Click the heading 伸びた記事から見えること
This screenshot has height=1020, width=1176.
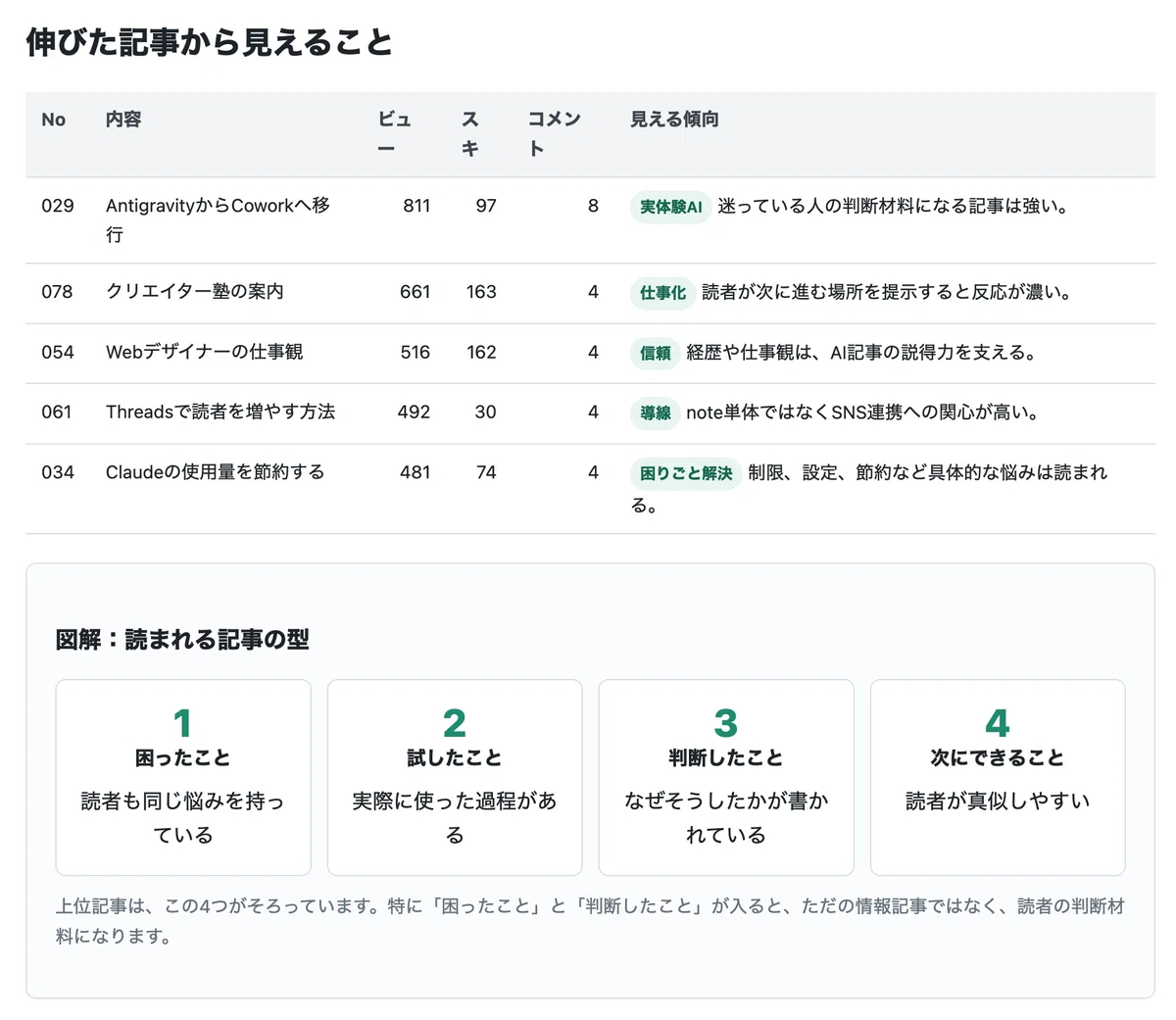(210, 43)
